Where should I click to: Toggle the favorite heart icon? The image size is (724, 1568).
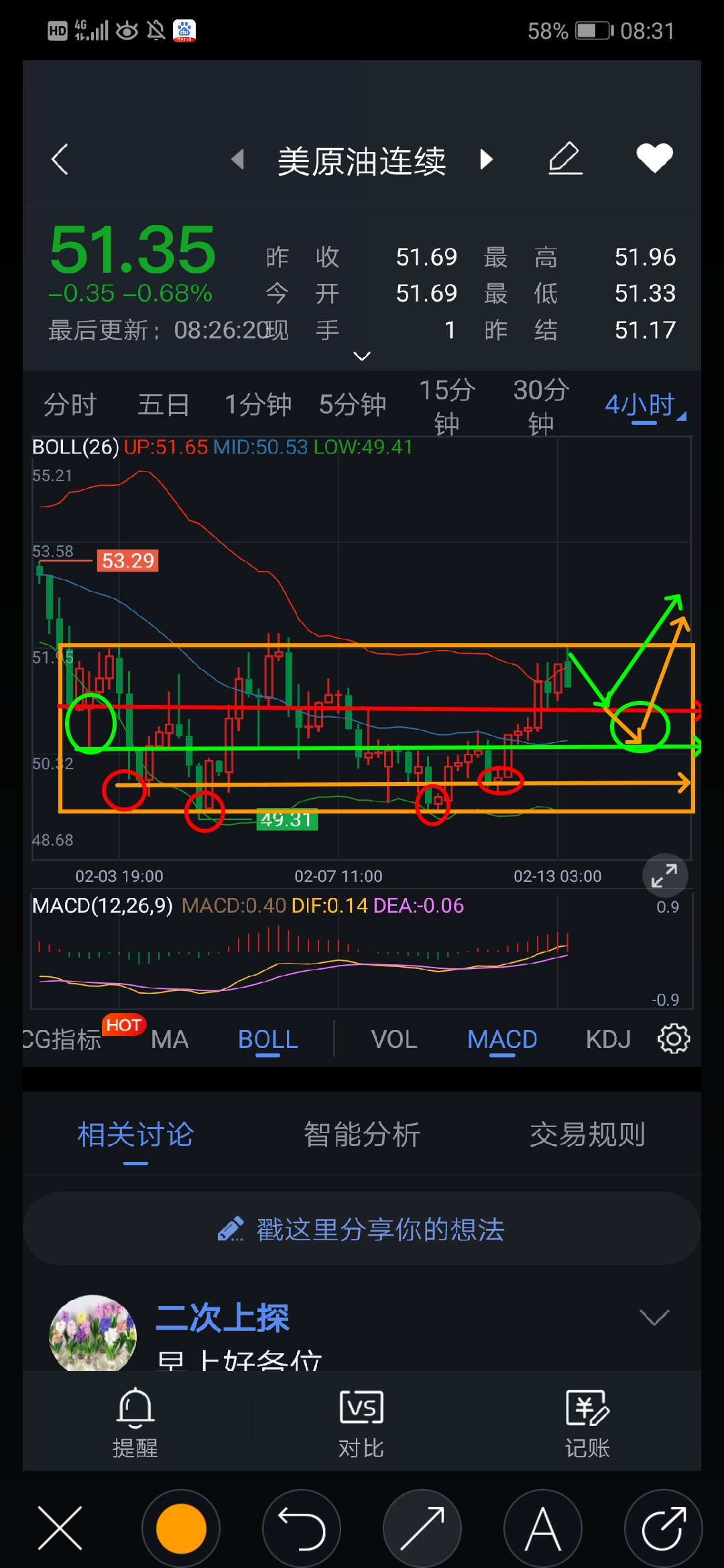pos(654,158)
